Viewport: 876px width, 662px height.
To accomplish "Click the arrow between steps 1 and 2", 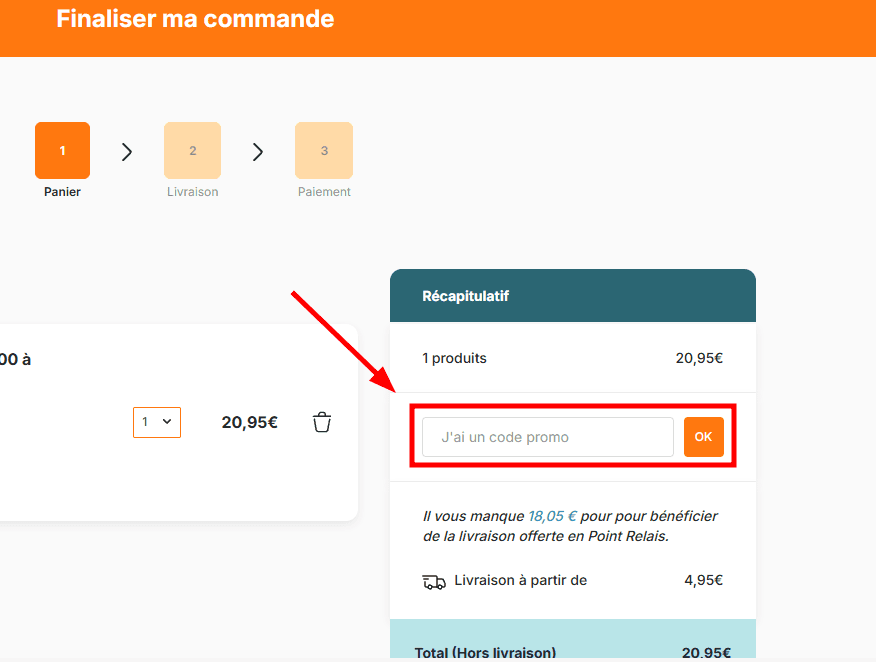I will [x=127, y=152].
